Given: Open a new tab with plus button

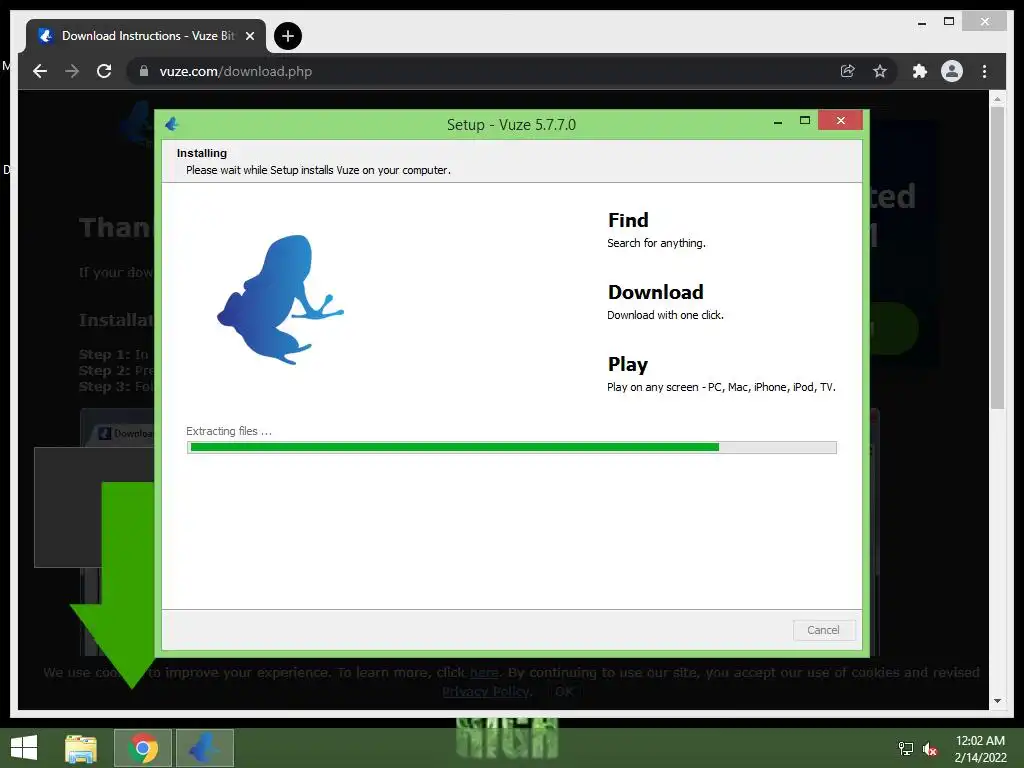Looking at the screenshot, I should pyautogui.click(x=288, y=36).
